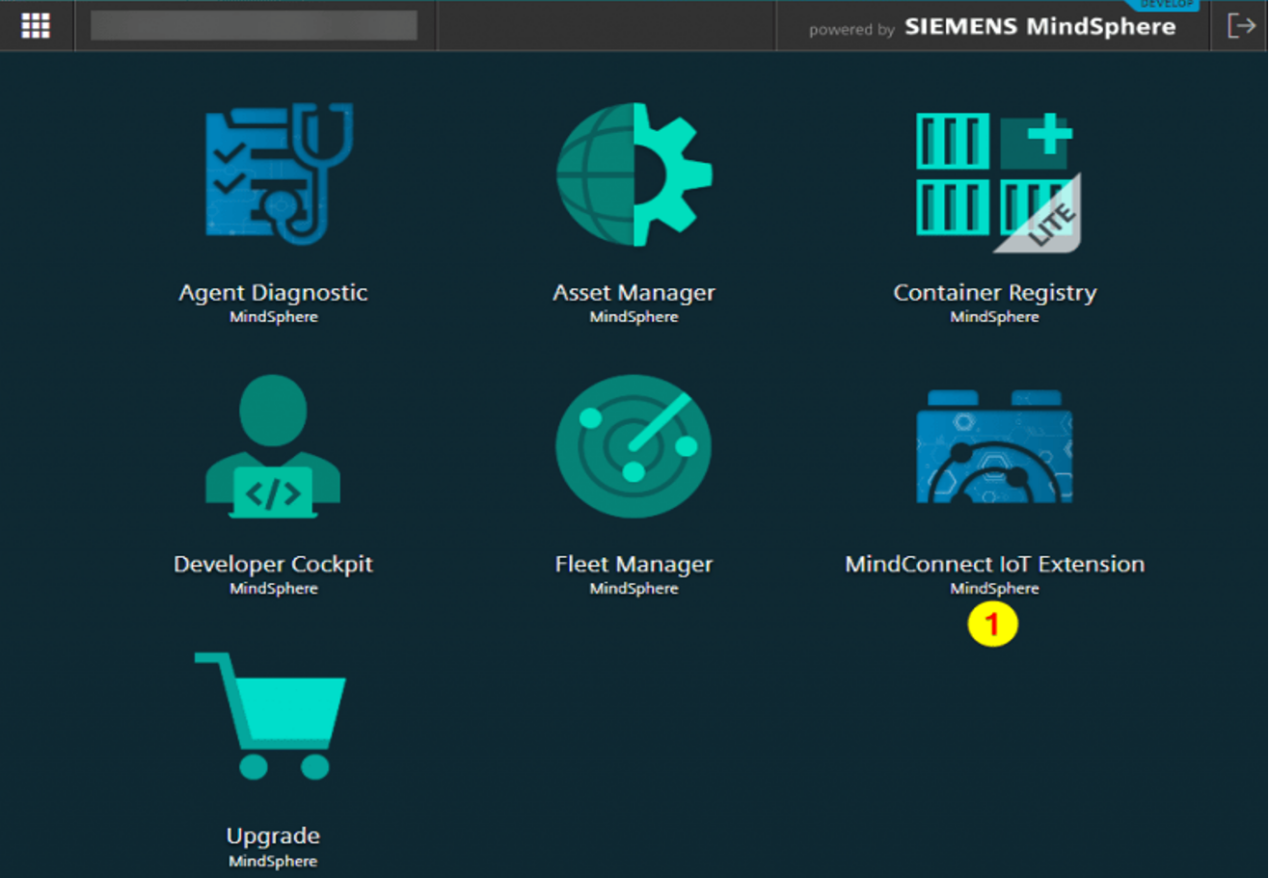Open "MindConnect IoT Extension" via its title

(995, 564)
